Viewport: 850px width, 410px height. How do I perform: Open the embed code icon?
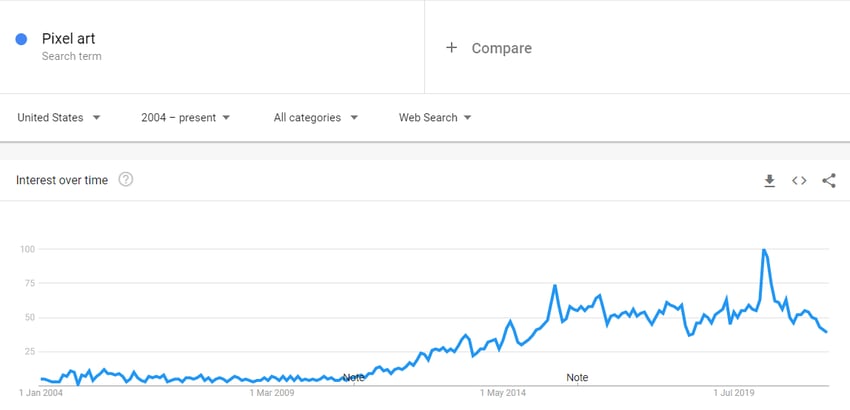coord(799,181)
